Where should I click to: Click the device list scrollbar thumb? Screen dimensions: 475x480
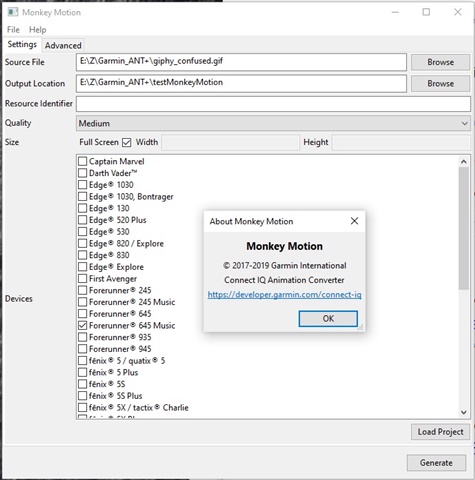point(464,229)
